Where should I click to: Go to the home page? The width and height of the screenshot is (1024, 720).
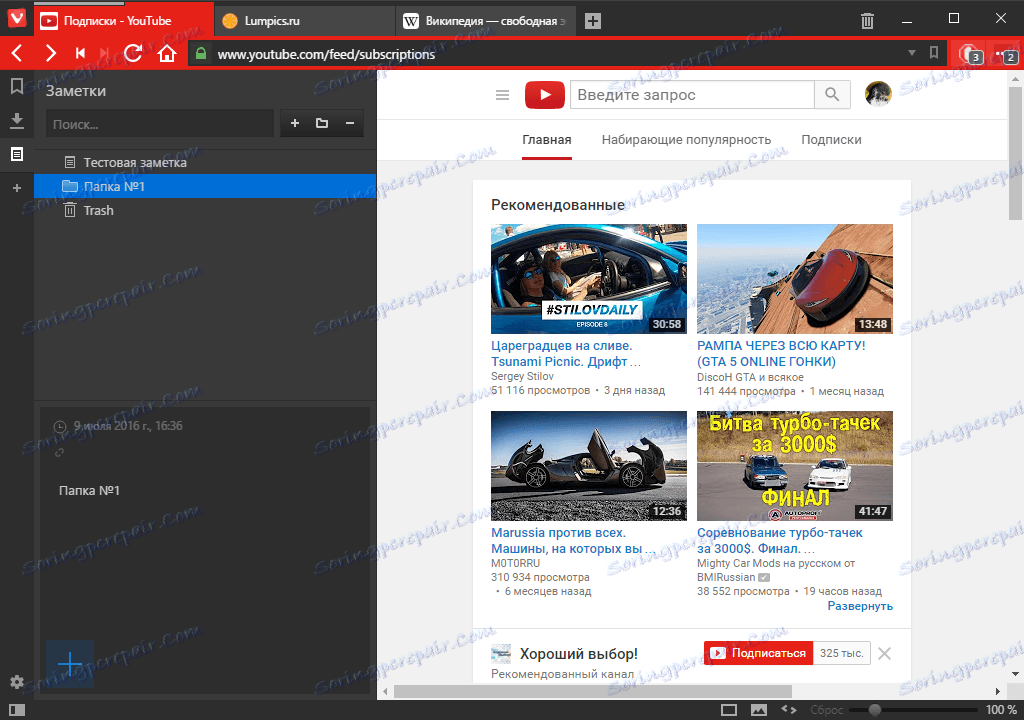[167, 53]
